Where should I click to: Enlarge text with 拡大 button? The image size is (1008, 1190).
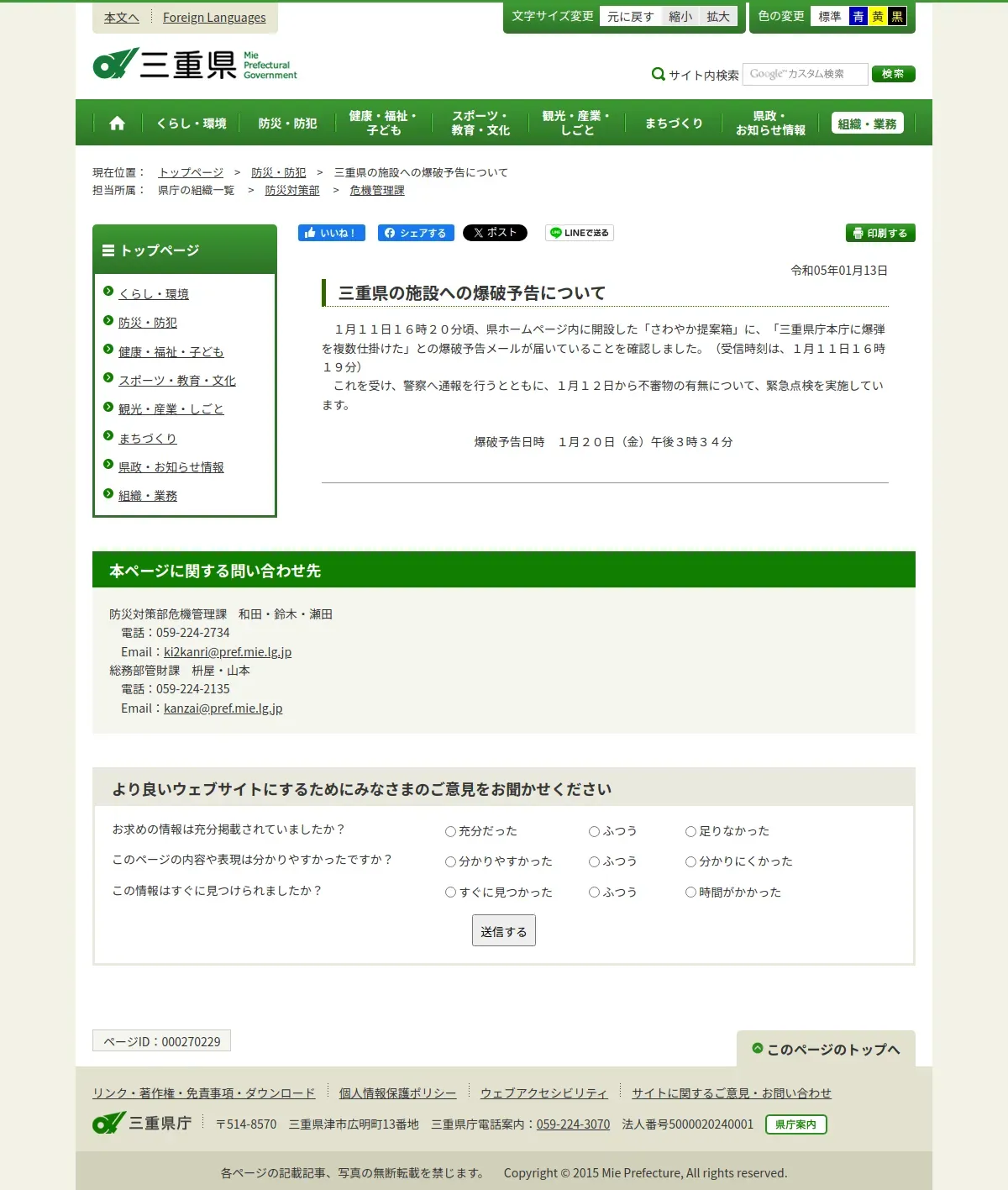[x=718, y=16]
